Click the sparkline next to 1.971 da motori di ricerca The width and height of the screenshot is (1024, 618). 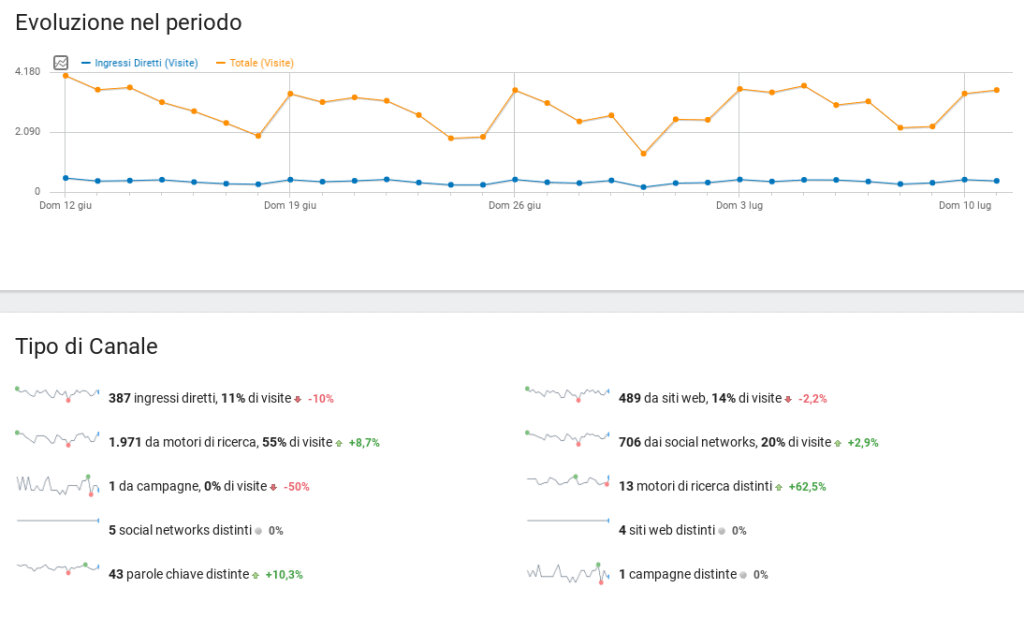pos(57,438)
